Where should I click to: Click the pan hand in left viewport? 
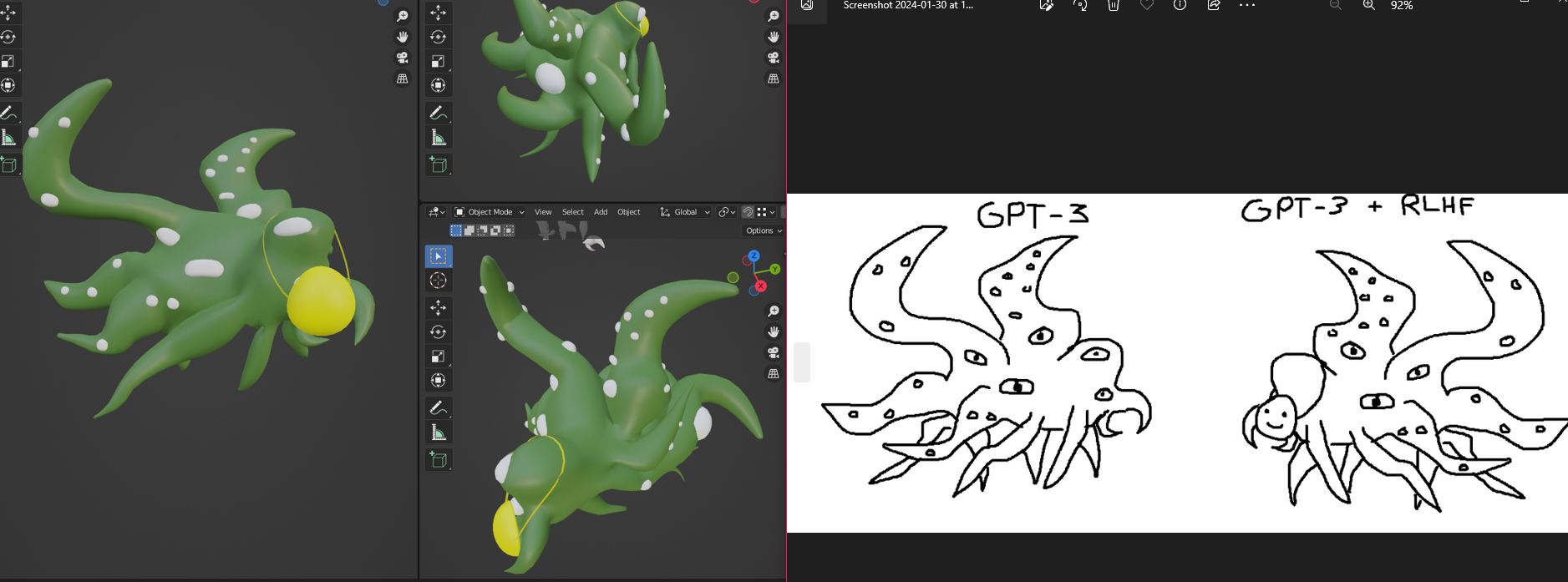tap(403, 37)
